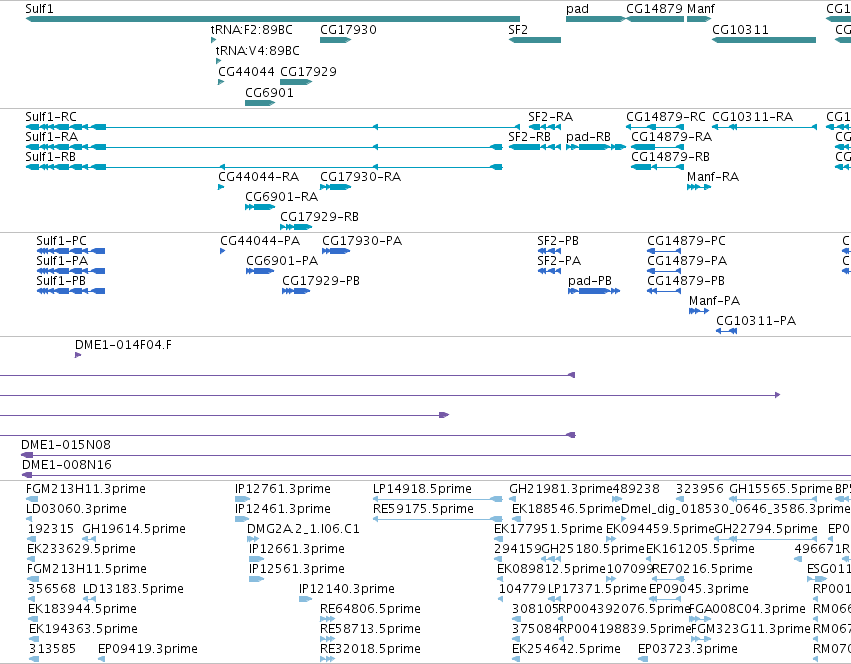Select the Sulf1-PB protein label
The height and width of the screenshot is (664, 851).
tap(61, 281)
